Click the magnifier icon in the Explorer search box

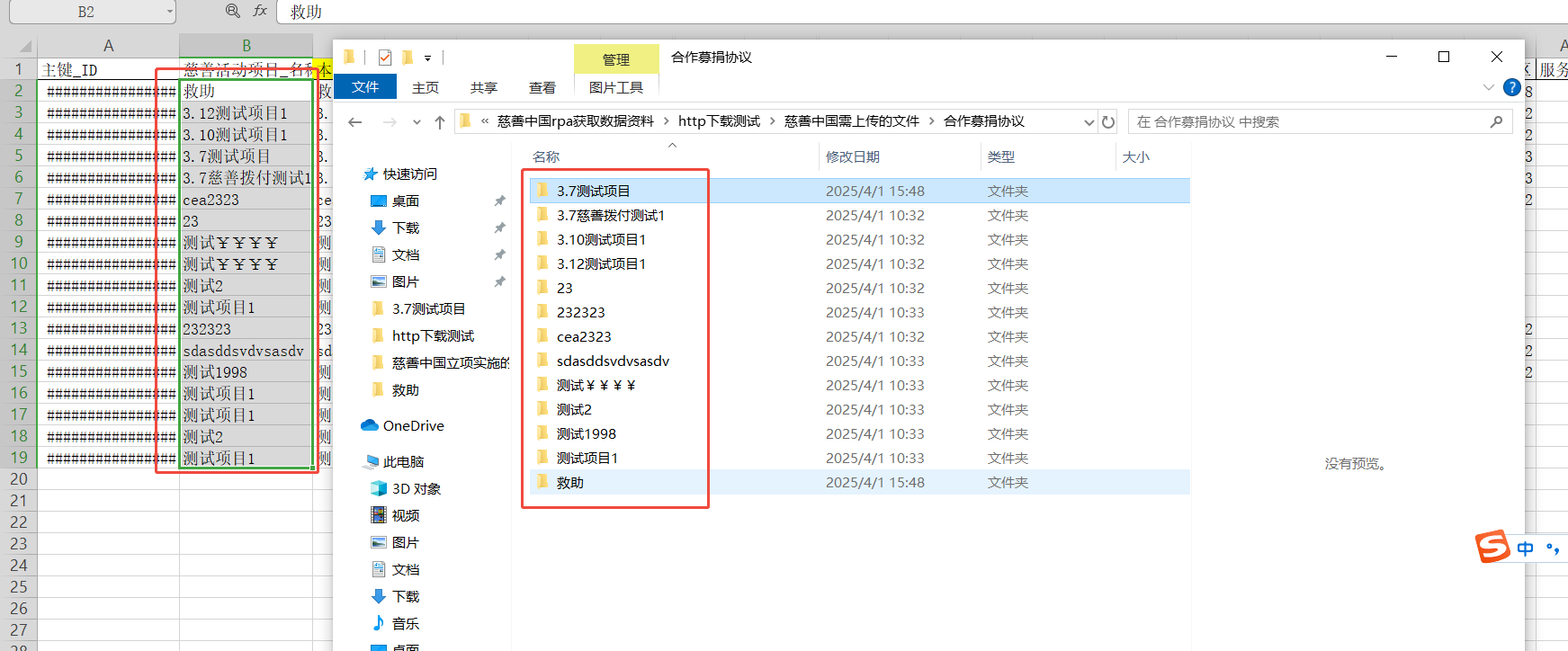point(1496,121)
